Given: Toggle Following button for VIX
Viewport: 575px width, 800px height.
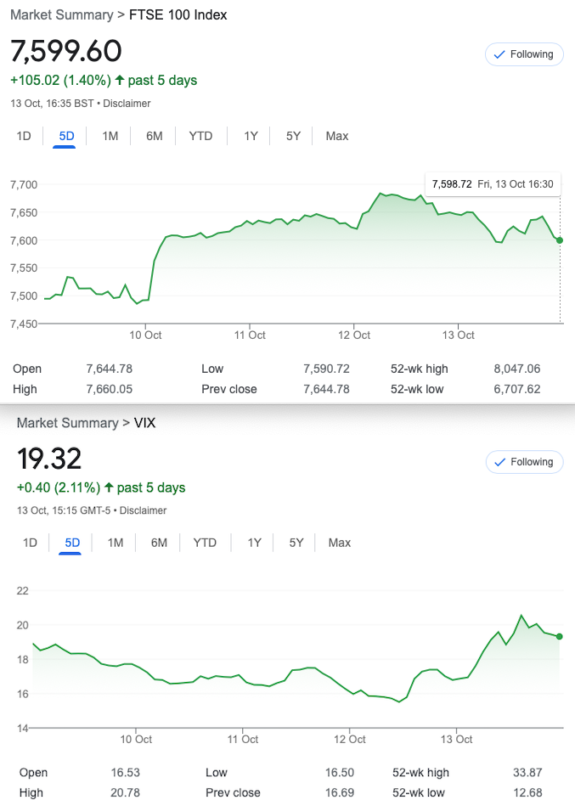Looking at the screenshot, I should (524, 462).
